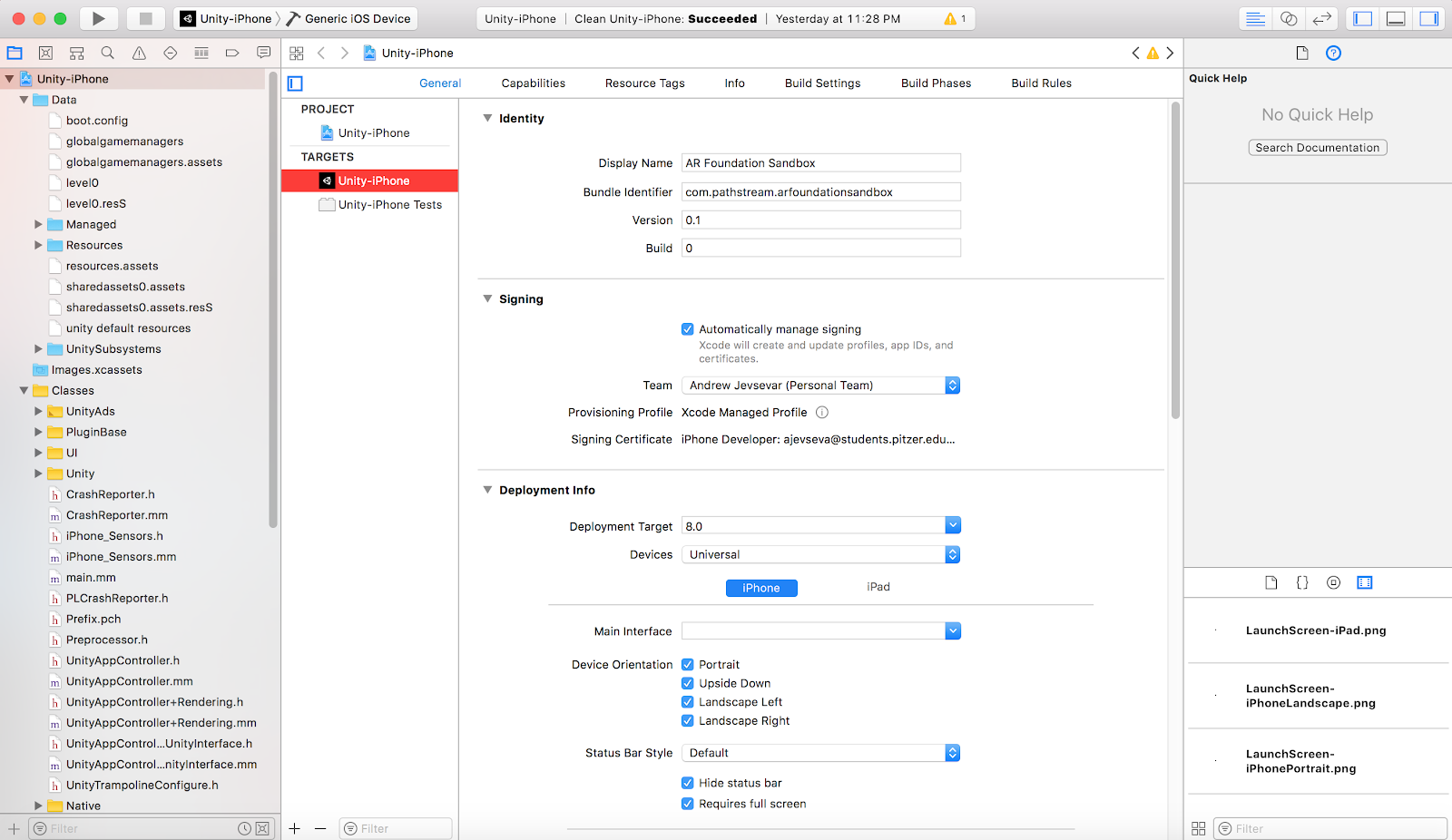Screen dimensions: 1452x840
Task: Click the Bundle Identifier field
Action: [821, 192]
